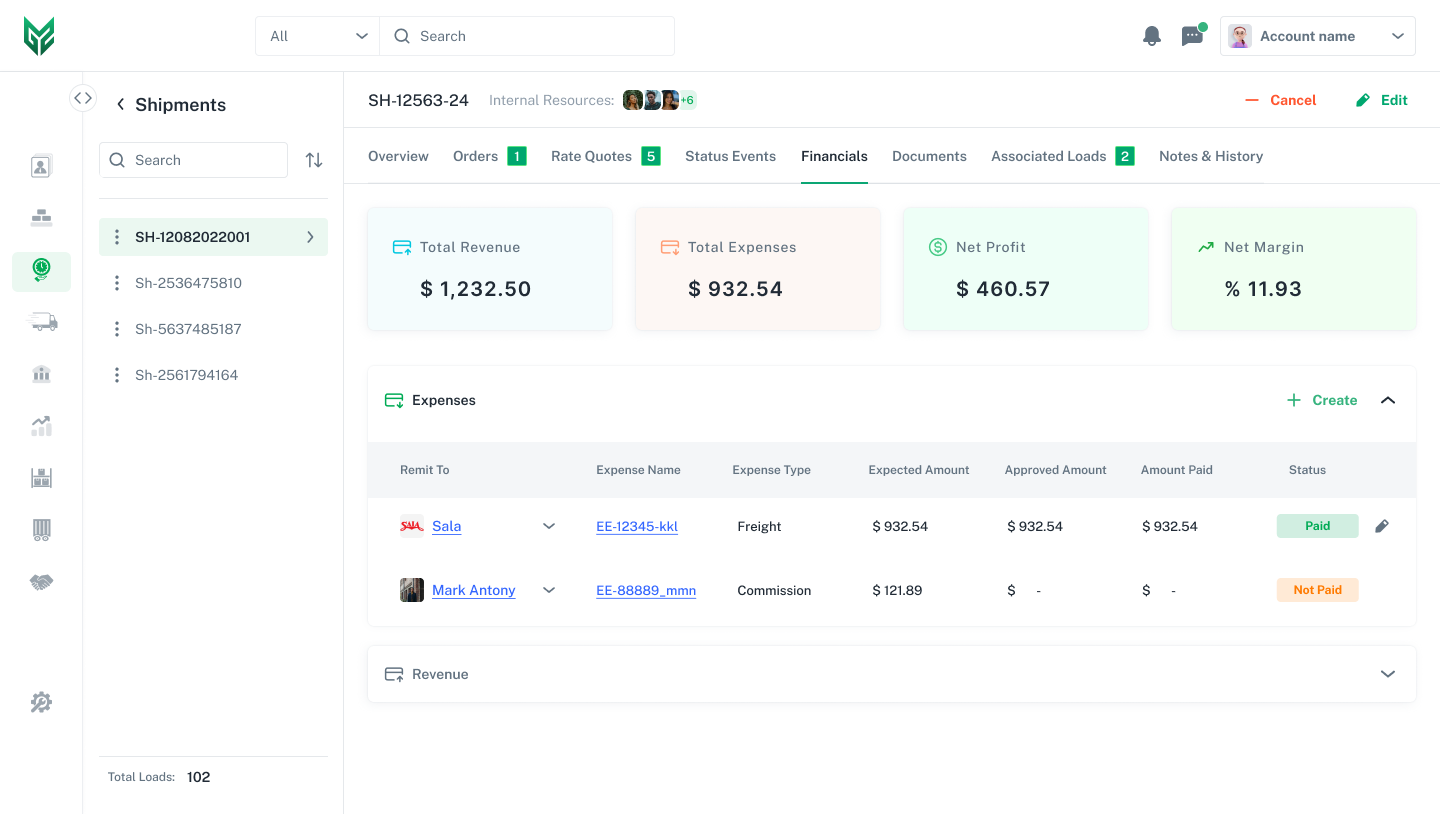Click the internal resources avatars group
1440x814 pixels.
coord(659,100)
